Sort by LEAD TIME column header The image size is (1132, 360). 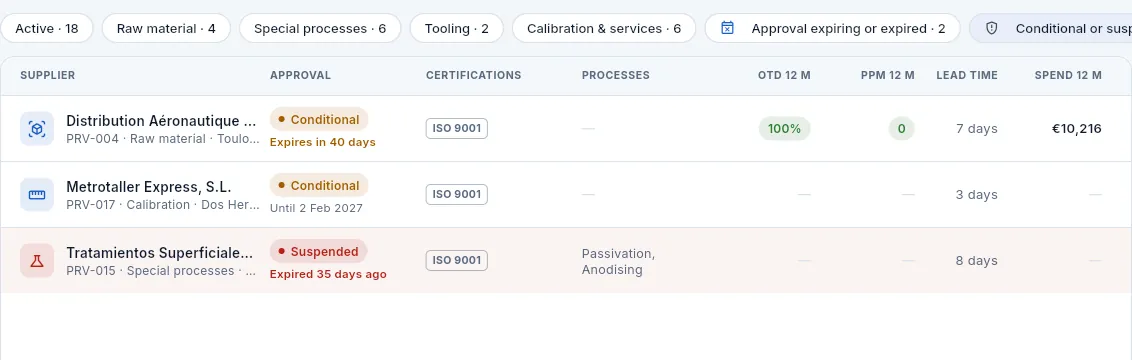tap(967, 75)
